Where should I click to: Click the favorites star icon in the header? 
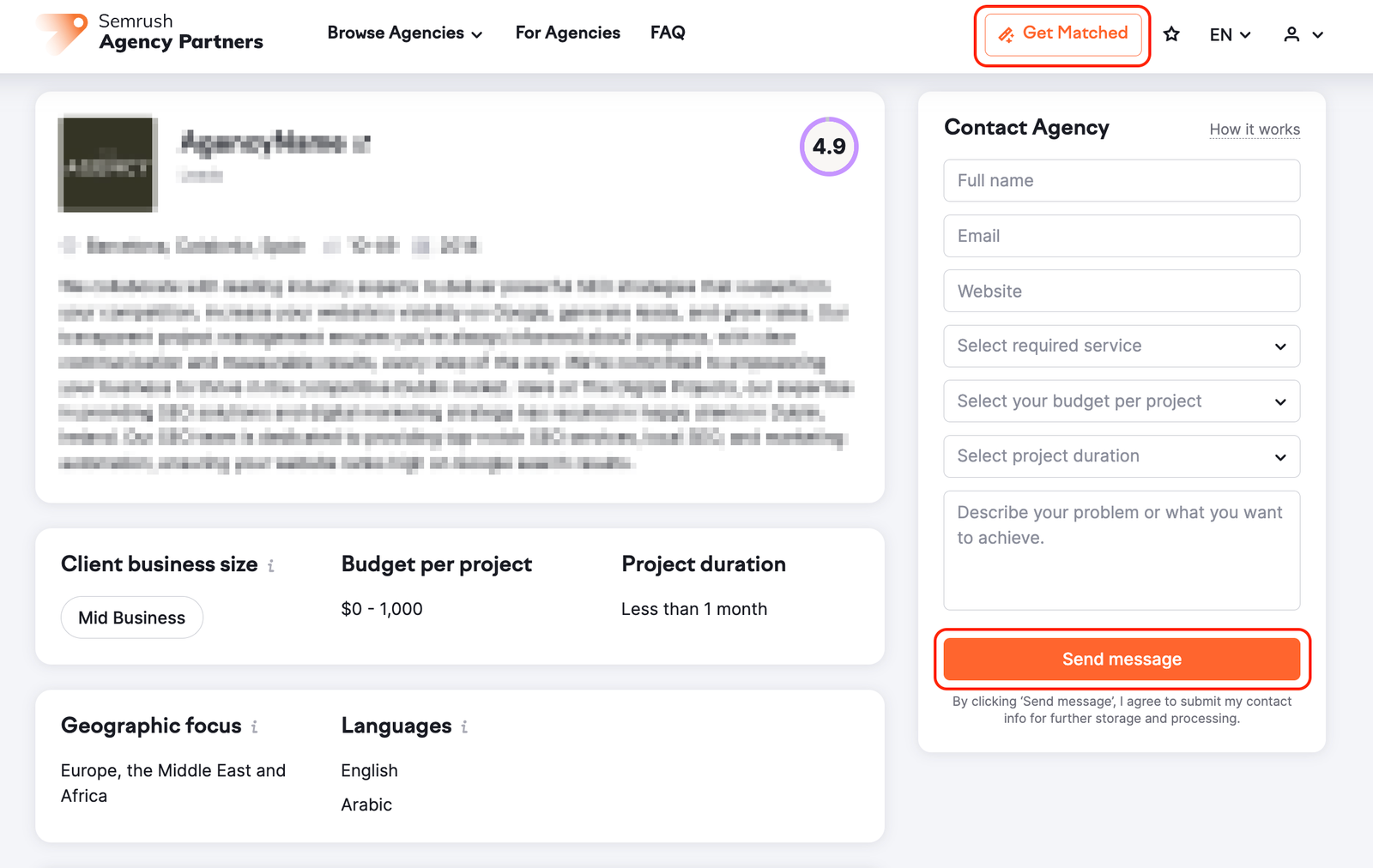coord(1170,34)
